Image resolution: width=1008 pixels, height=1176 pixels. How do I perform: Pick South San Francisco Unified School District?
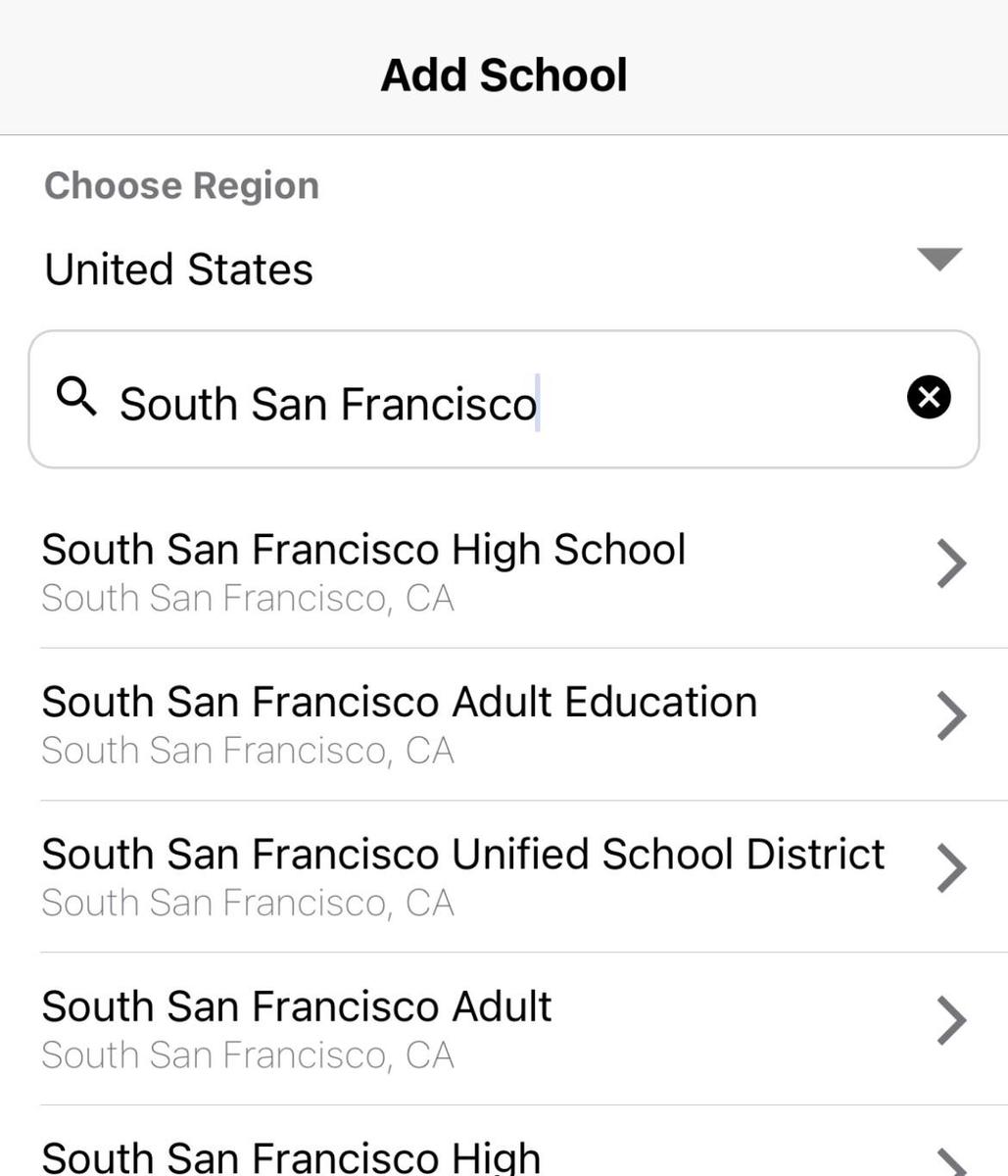tap(462, 855)
